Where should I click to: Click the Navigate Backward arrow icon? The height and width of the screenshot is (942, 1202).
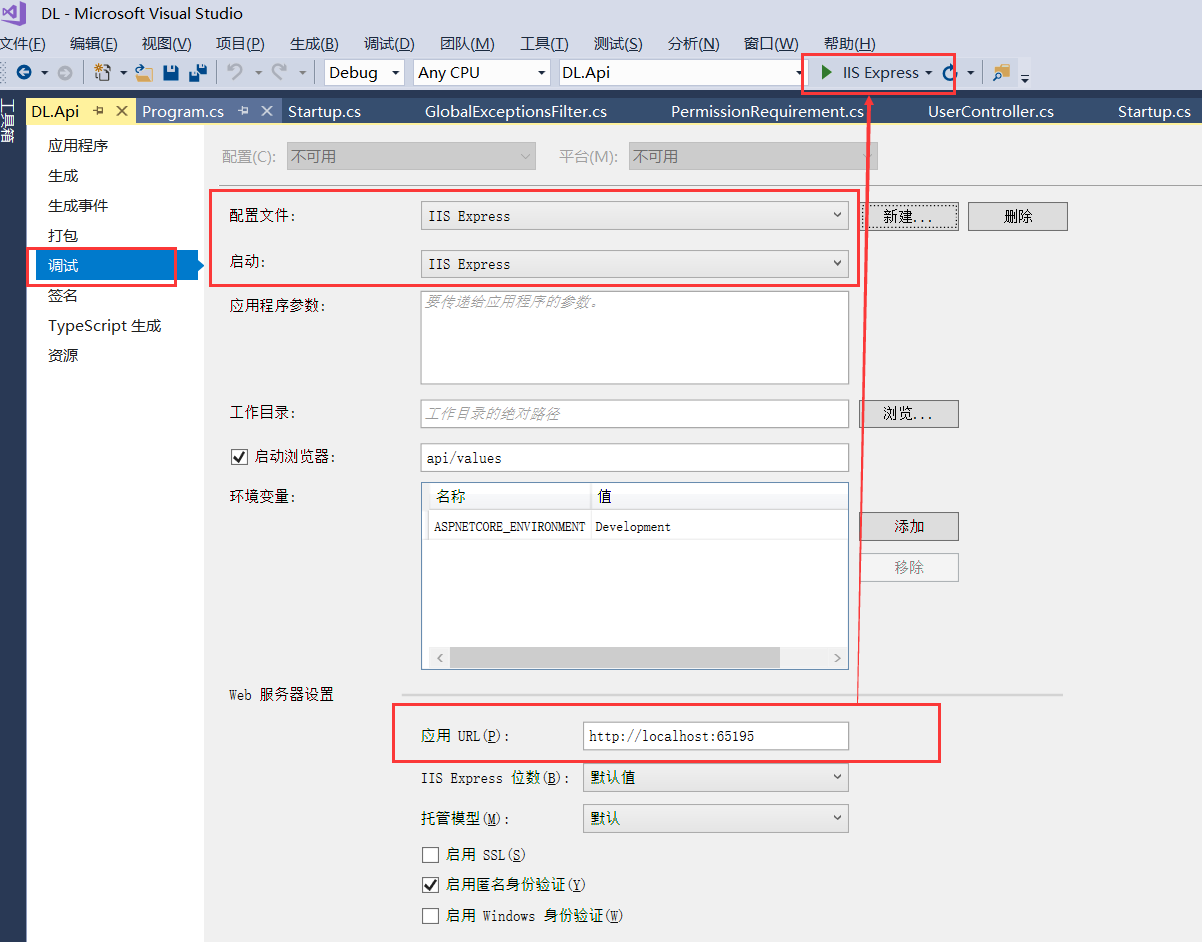pyautogui.click(x=24, y=73)
